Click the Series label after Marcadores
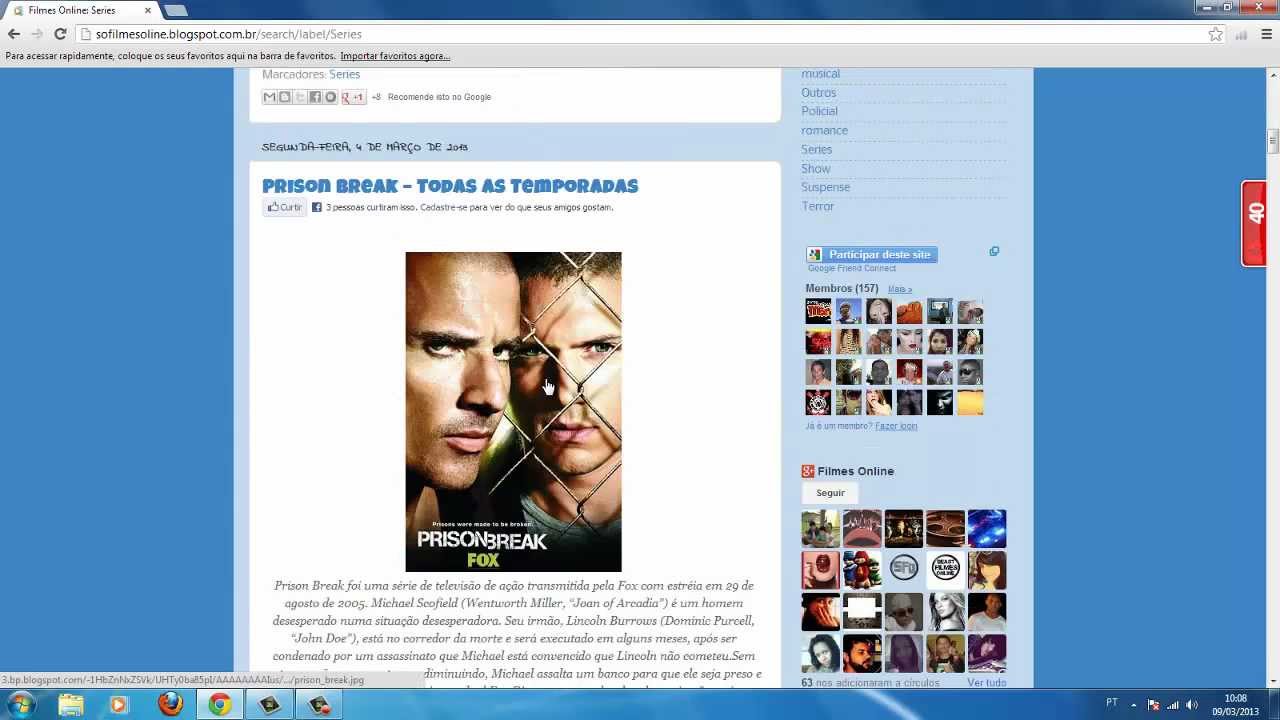 point(344,74)
